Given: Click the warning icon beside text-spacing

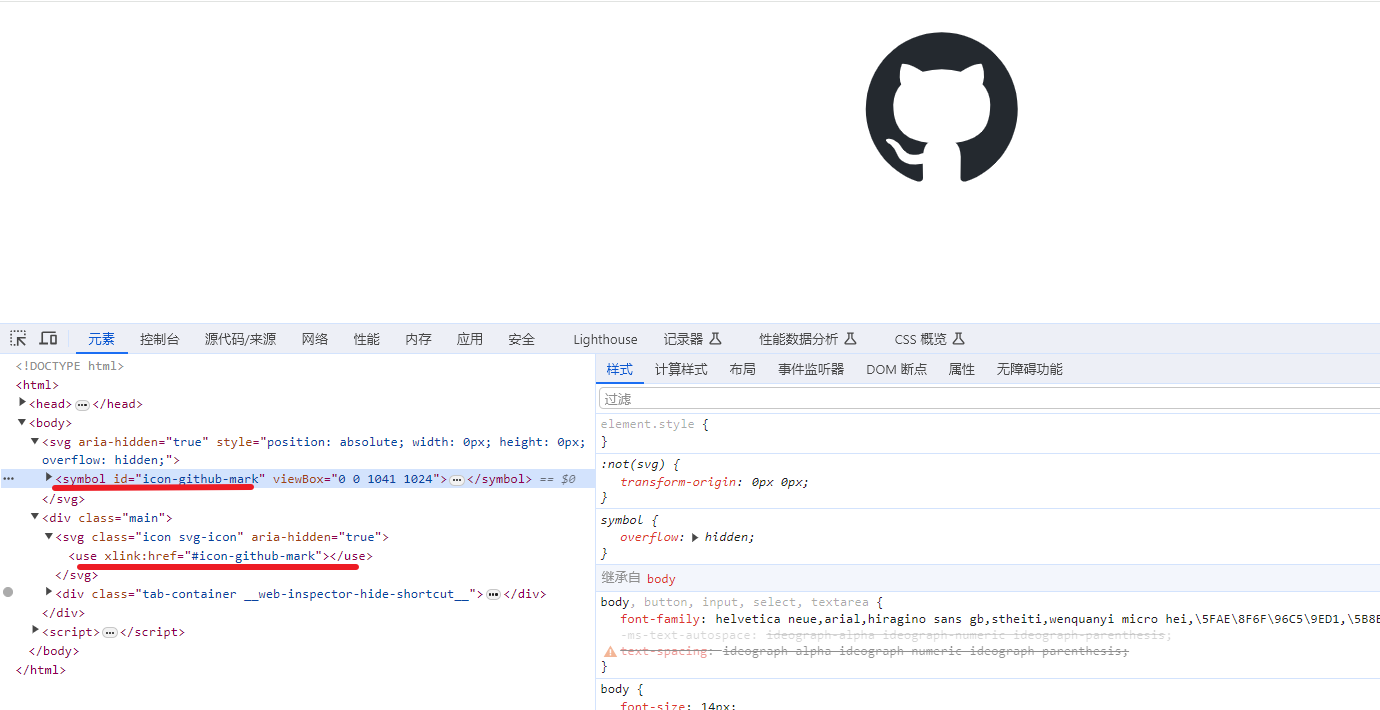Looking at the screenshot, I should (x=609, y=651).
